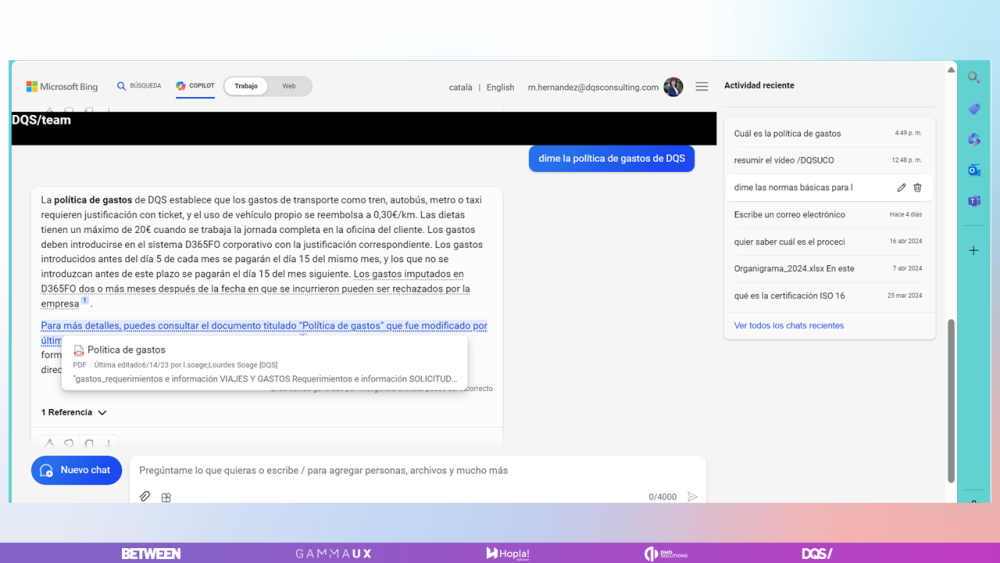Attach a file with the paperclip icon
1000x563 pixels.
click(x=145, y=496)
